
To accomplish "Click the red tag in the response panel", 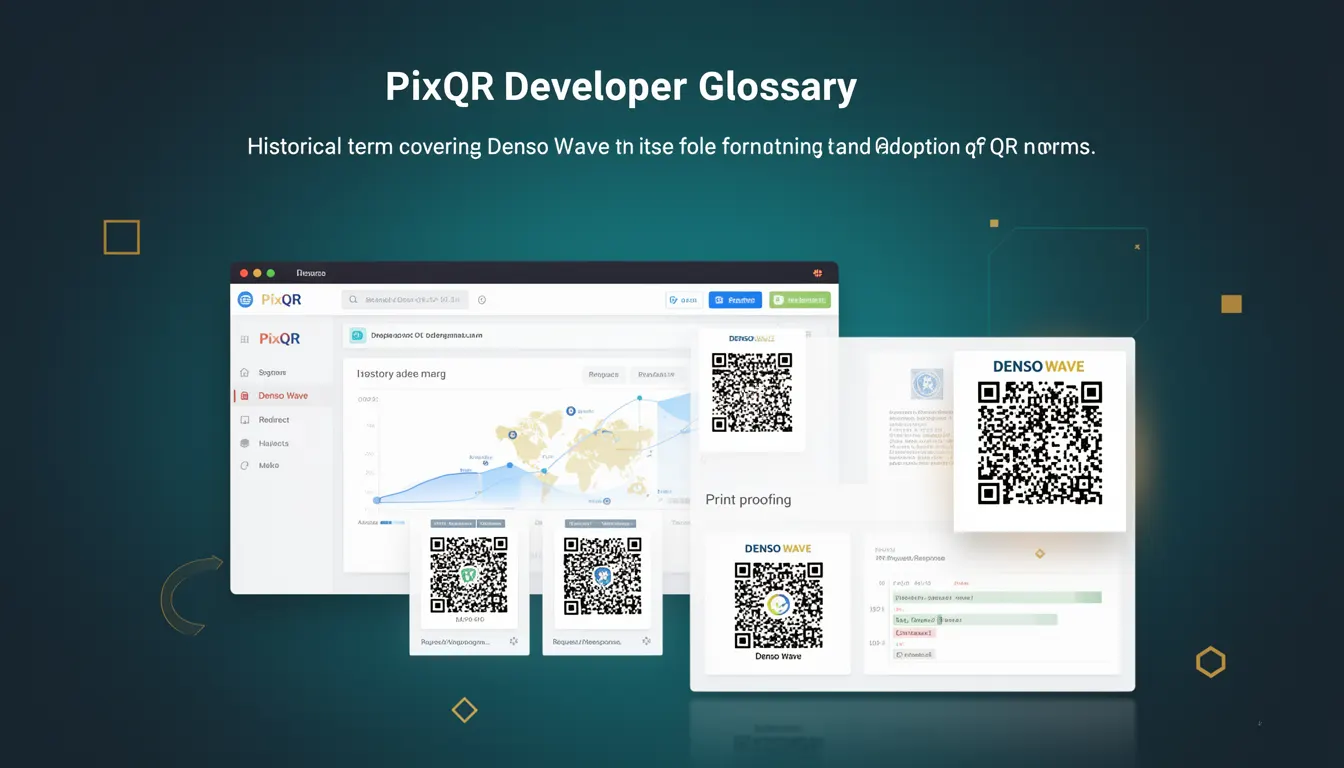I will [914, 633].
